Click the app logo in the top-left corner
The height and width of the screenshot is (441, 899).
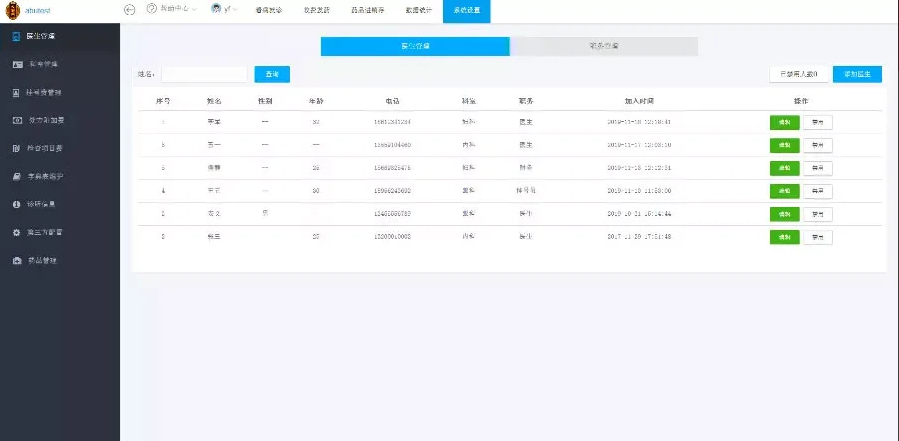point(13,9)
